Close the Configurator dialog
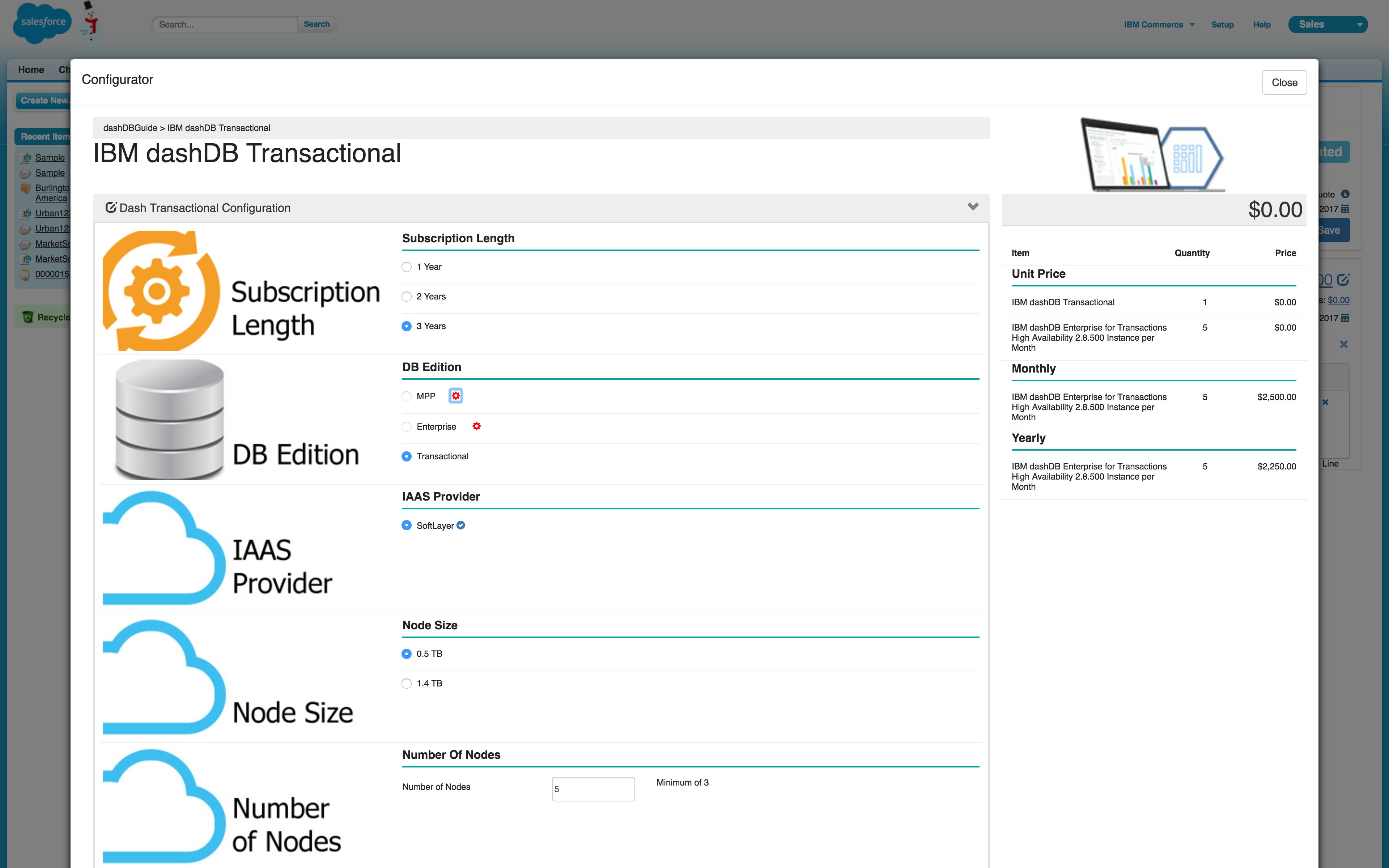The width and height of the screenshot is (1389, 868). pos(1284,83)
